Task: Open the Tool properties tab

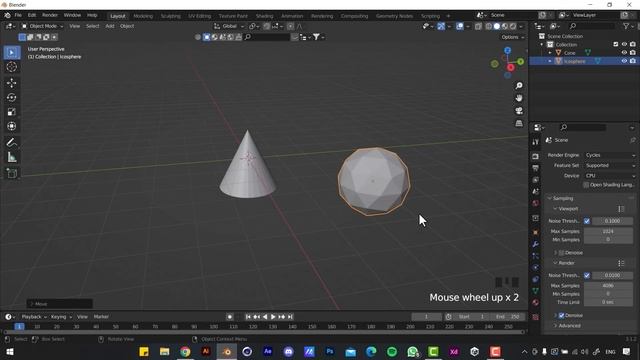Action: pyautogui.click(x=536, y=142)
